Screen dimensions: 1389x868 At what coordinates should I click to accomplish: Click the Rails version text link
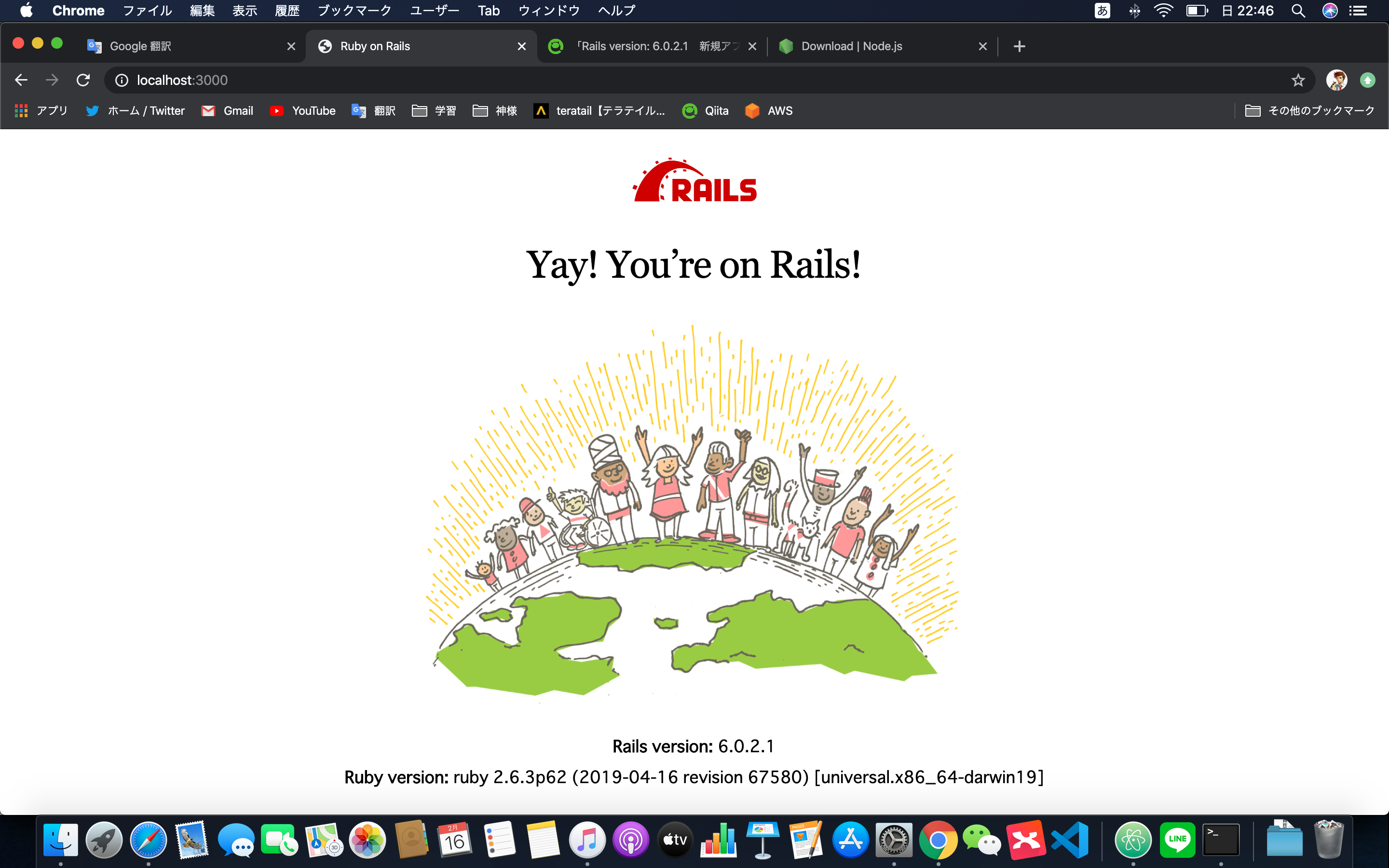(694, 745)
